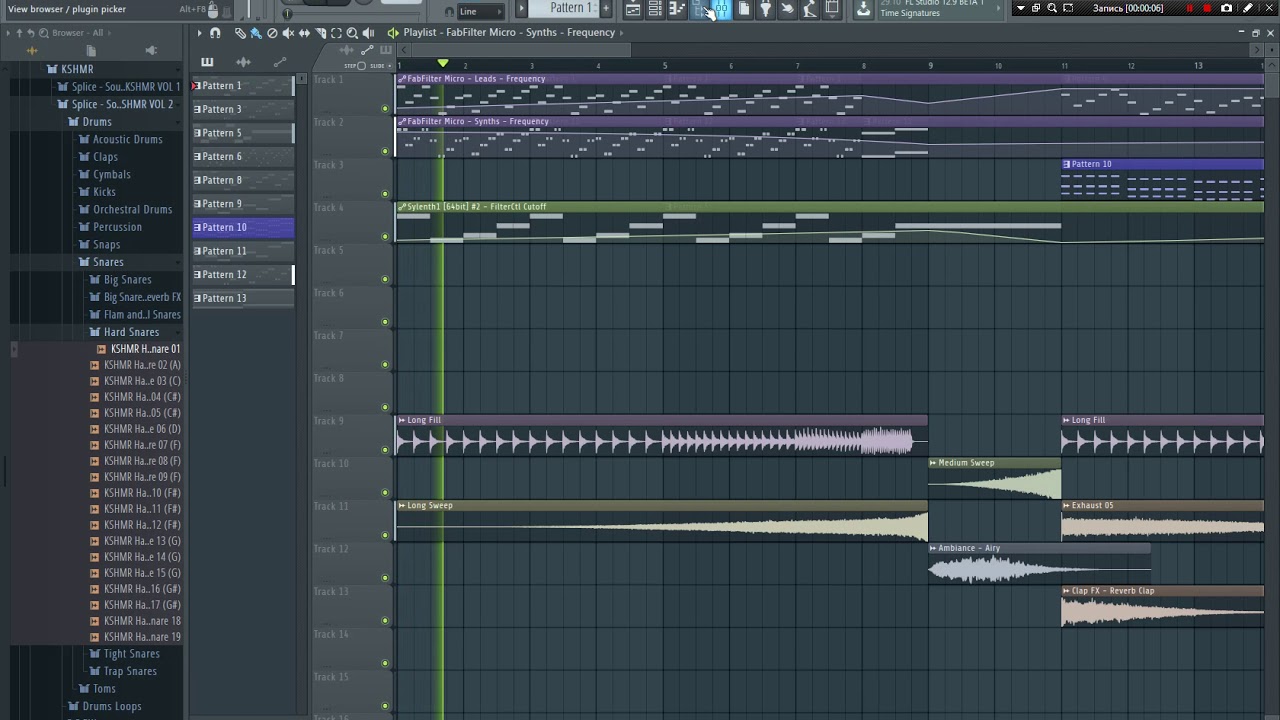
Task: Show patterns tab in the picker panel
Action: 207,62
